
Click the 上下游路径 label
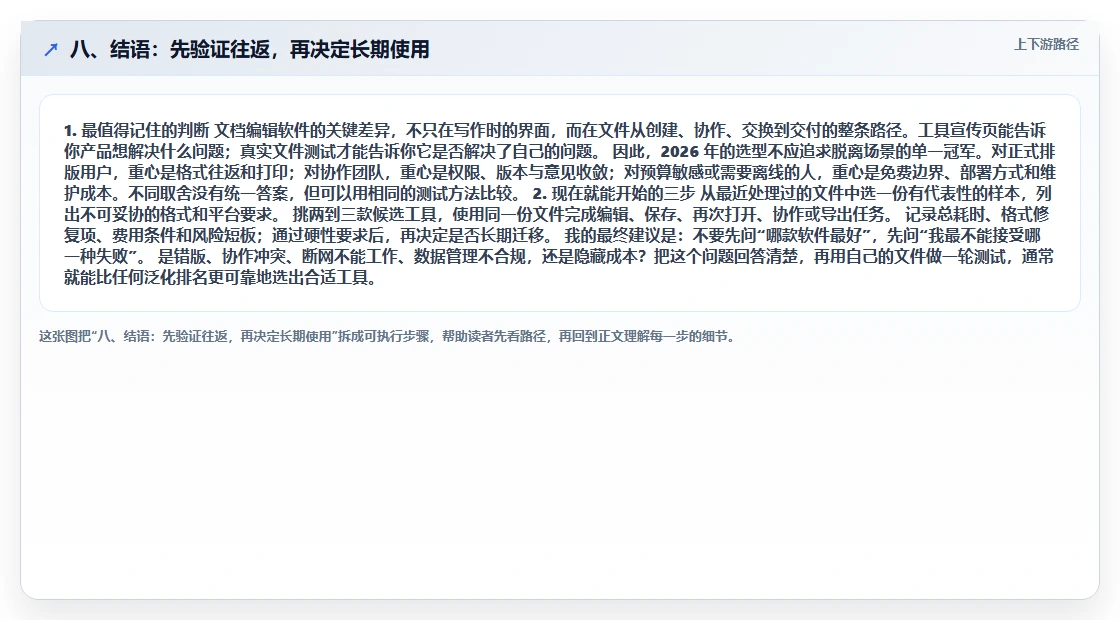click(x=1046, y=44)
